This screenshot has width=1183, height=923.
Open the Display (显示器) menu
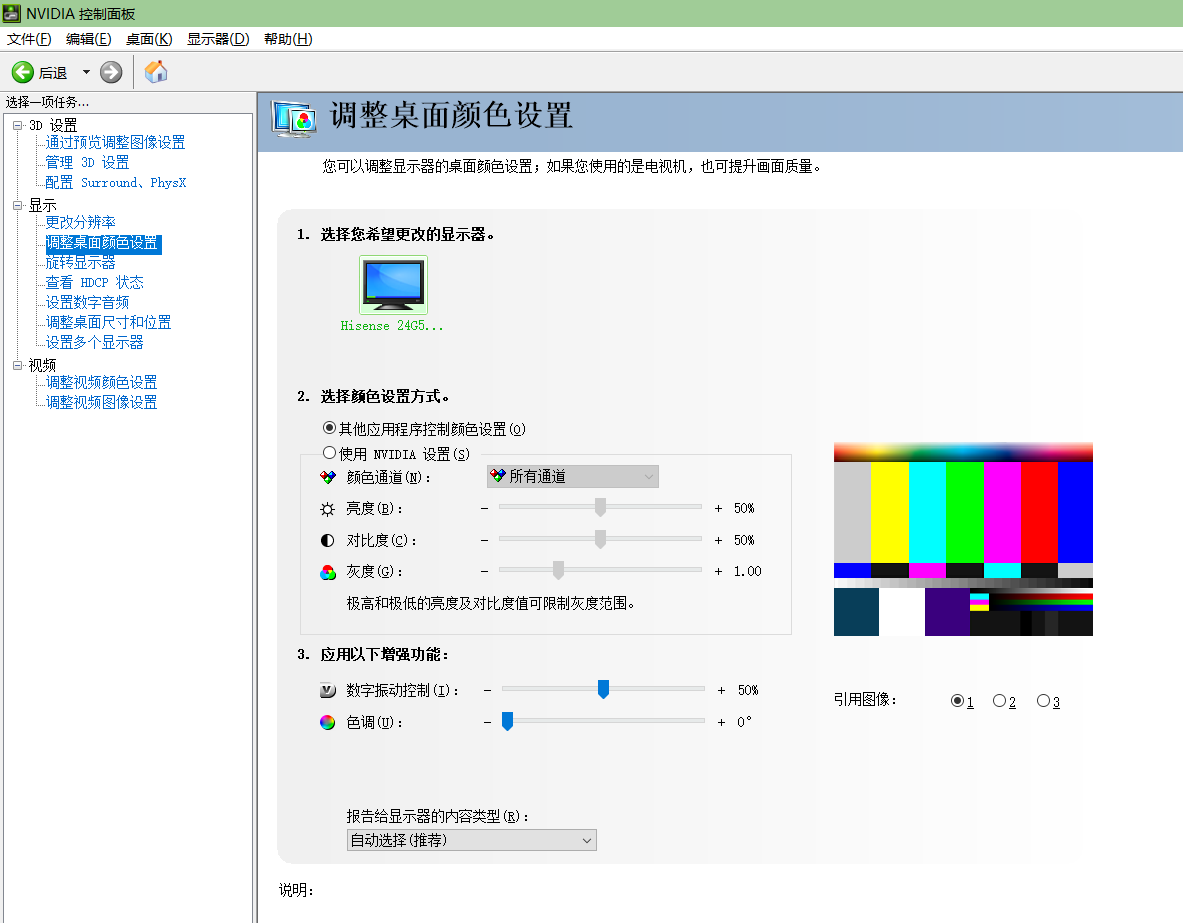pos(218,39)
